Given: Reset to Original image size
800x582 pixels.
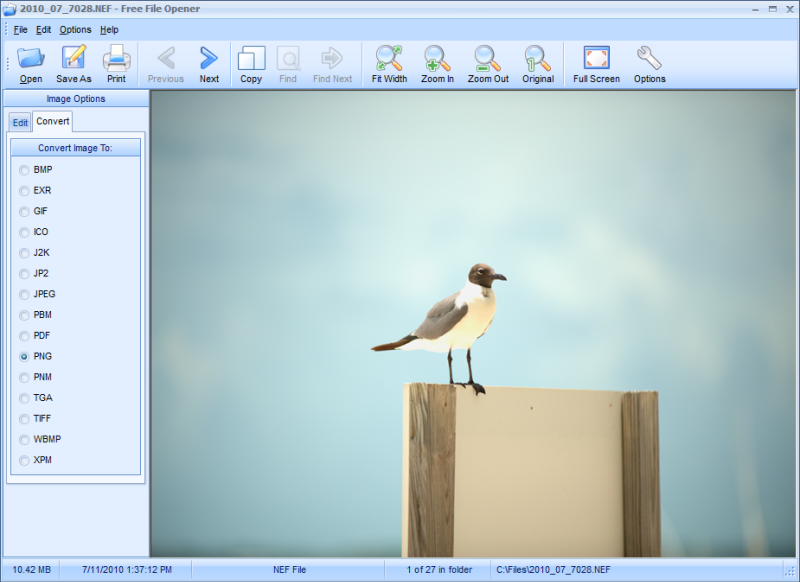Looking at the screenshot, I should click(x=538, y=64).
